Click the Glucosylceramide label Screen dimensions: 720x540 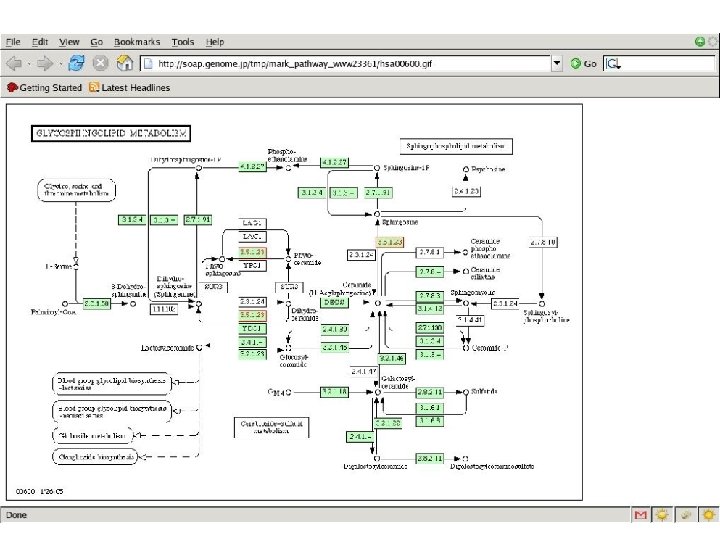click(293, 360)
